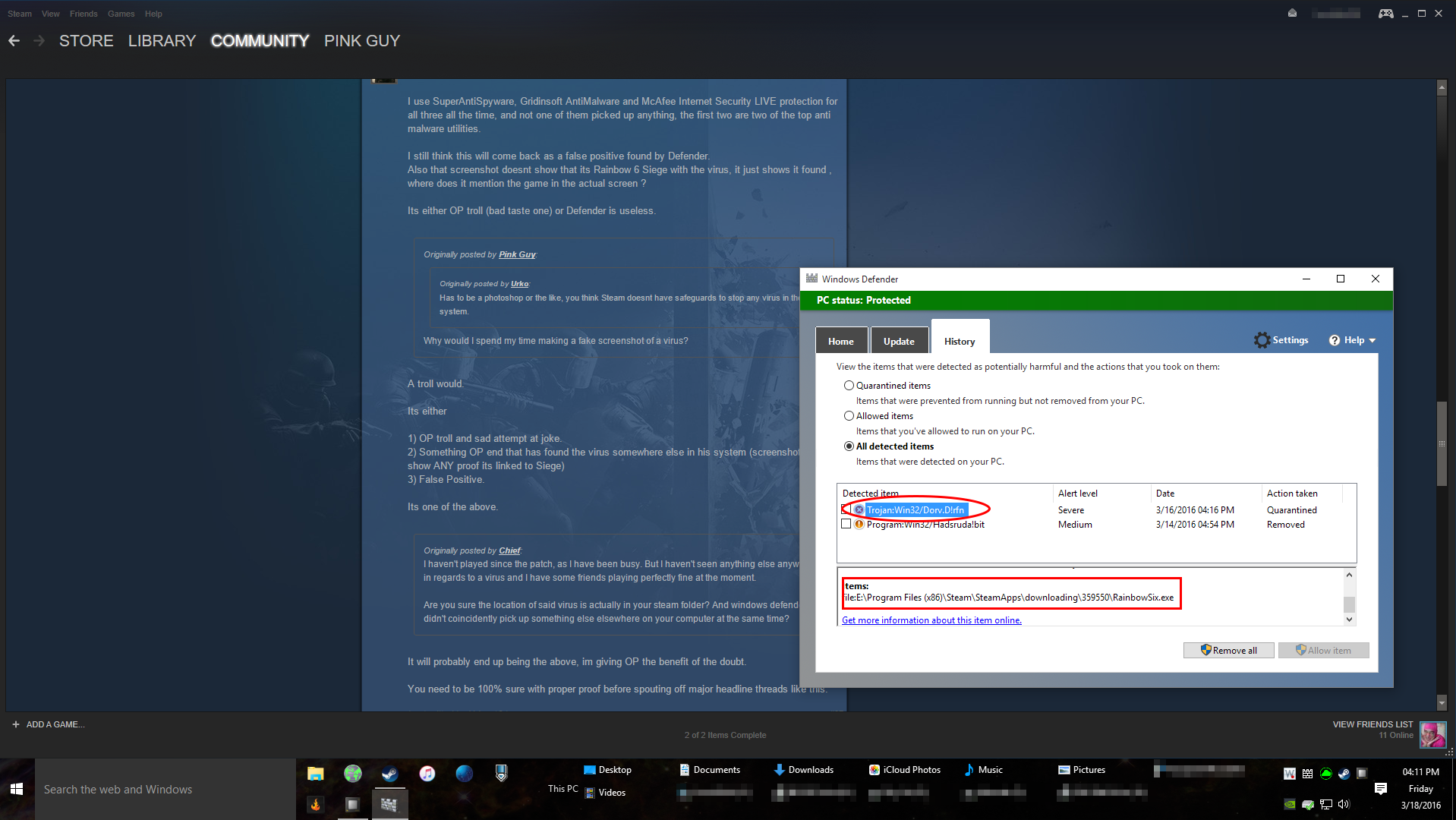Select the Allowed items radio button
Viewport: 1456px width, 820px height.
[849, 416]
